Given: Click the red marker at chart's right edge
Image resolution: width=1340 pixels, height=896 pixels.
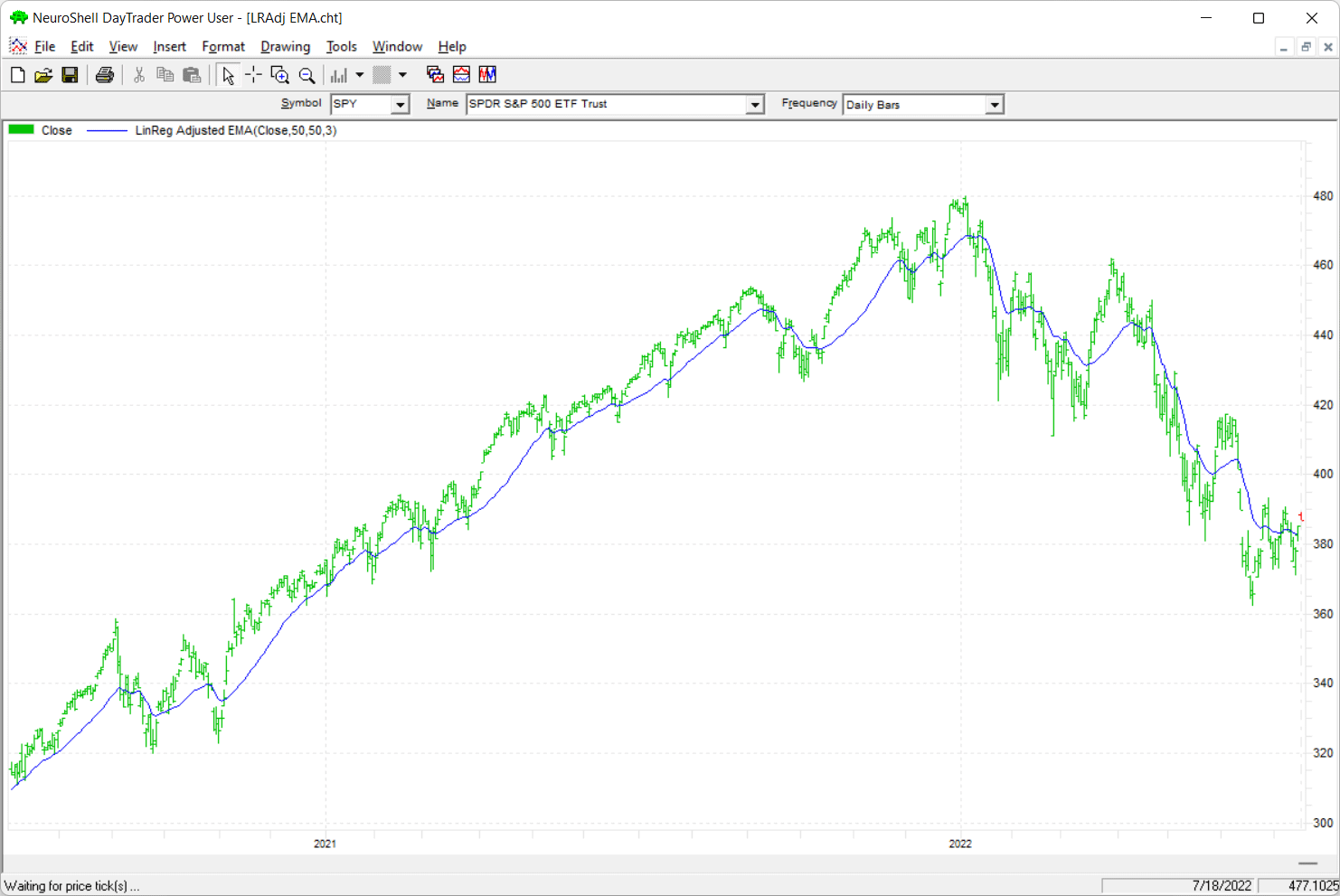Looking at the screenshot, I should [1301, 516].
